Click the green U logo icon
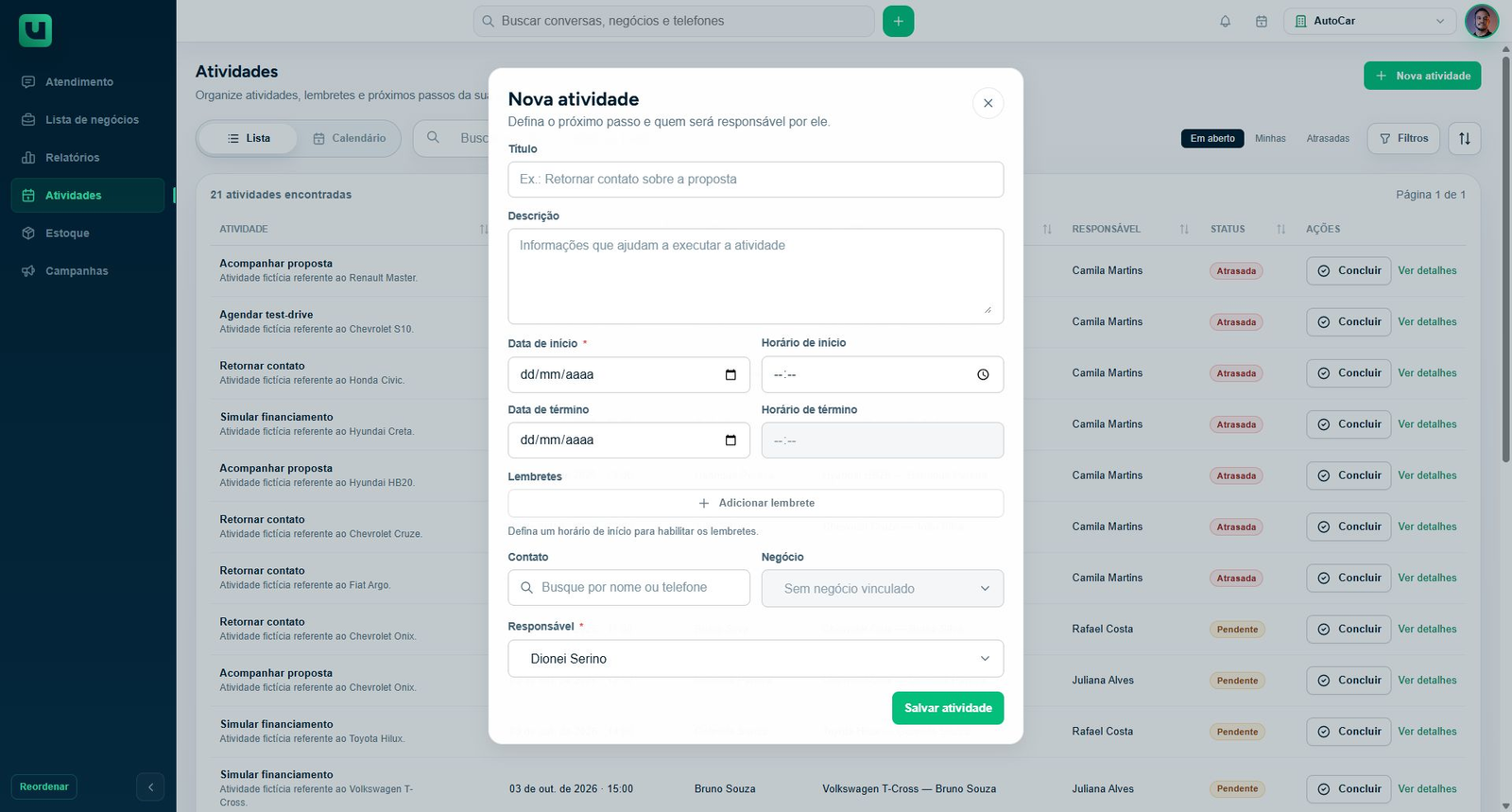 [35, 30]
